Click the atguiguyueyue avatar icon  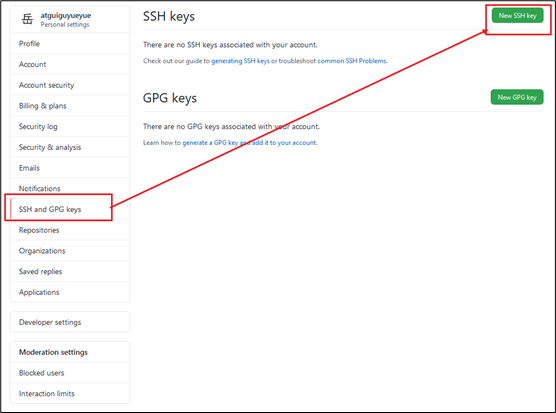27,19
